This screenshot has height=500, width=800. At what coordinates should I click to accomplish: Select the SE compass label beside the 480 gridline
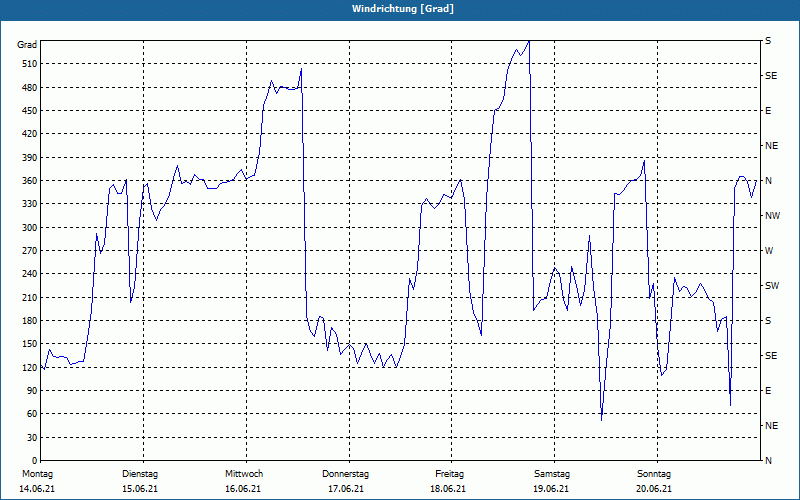point(771,76)
